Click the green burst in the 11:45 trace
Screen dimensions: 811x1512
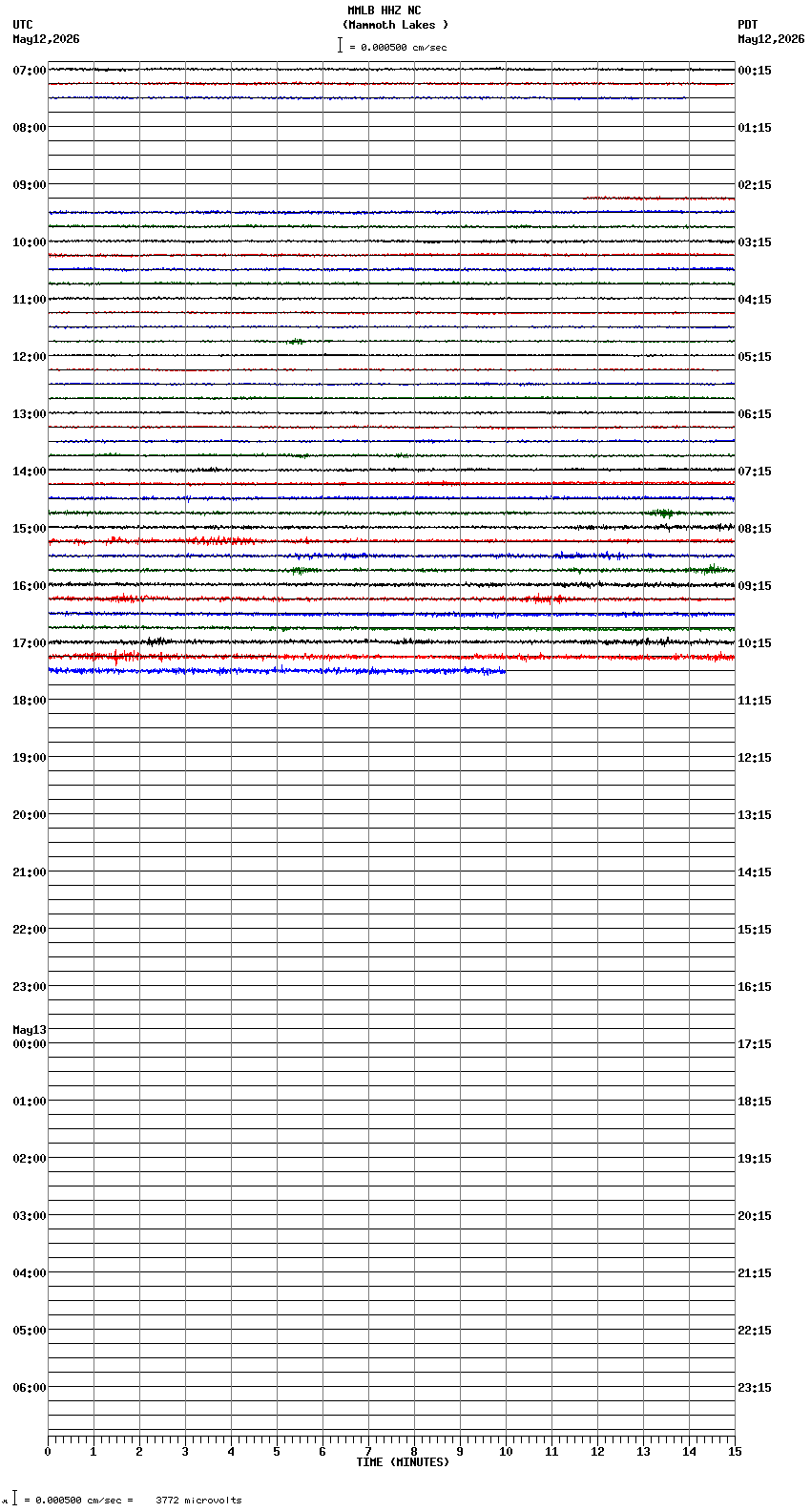[297, 341]
